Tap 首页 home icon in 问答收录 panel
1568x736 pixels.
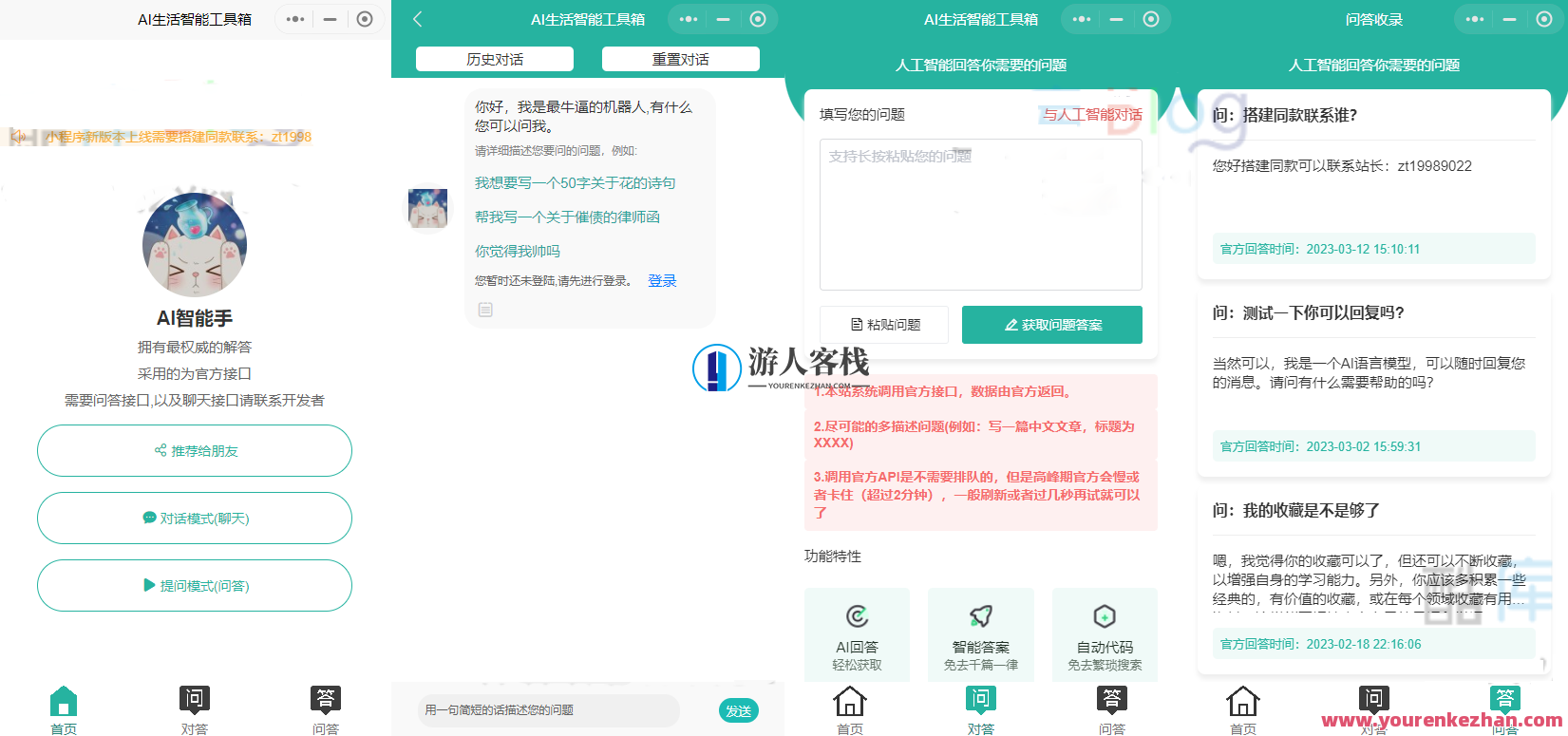[x=1243, y=701]
